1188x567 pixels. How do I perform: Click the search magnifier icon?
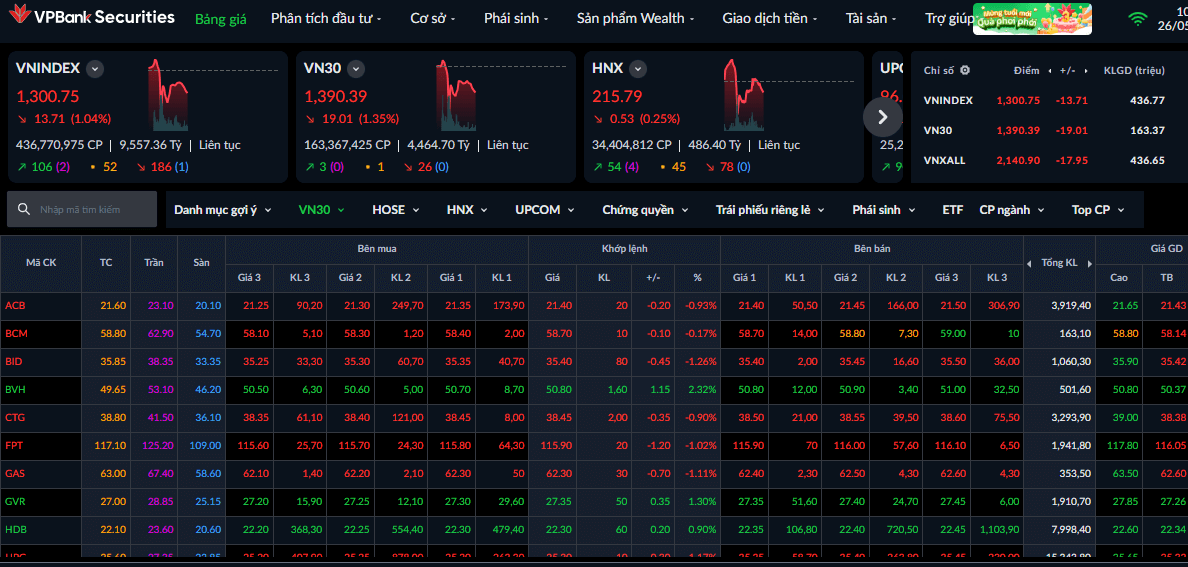[x=23, y=209]
